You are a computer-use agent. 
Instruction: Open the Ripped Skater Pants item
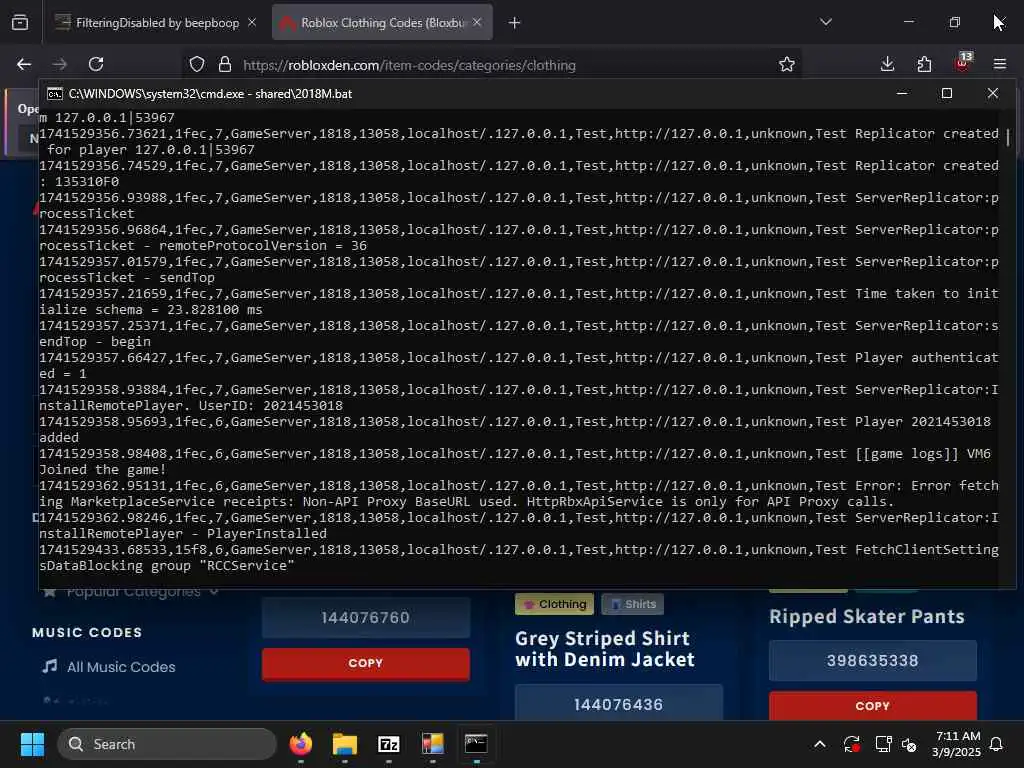click(867, 616)
